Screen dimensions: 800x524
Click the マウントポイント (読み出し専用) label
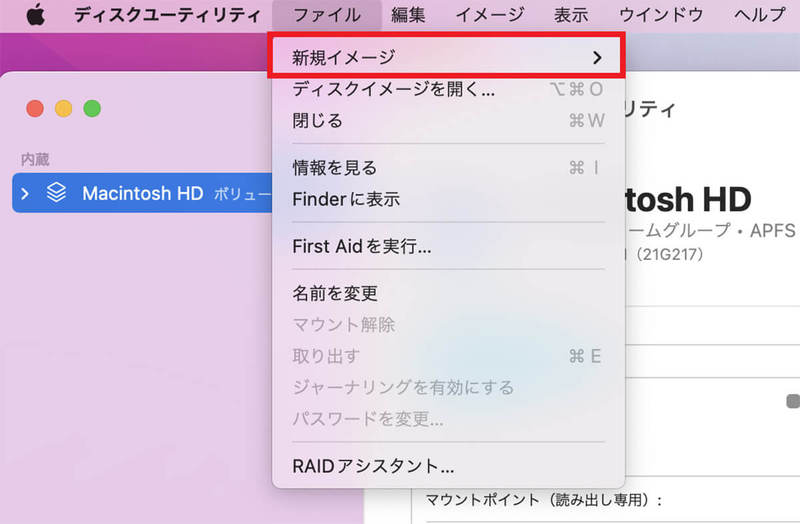(x=543, y=500)
